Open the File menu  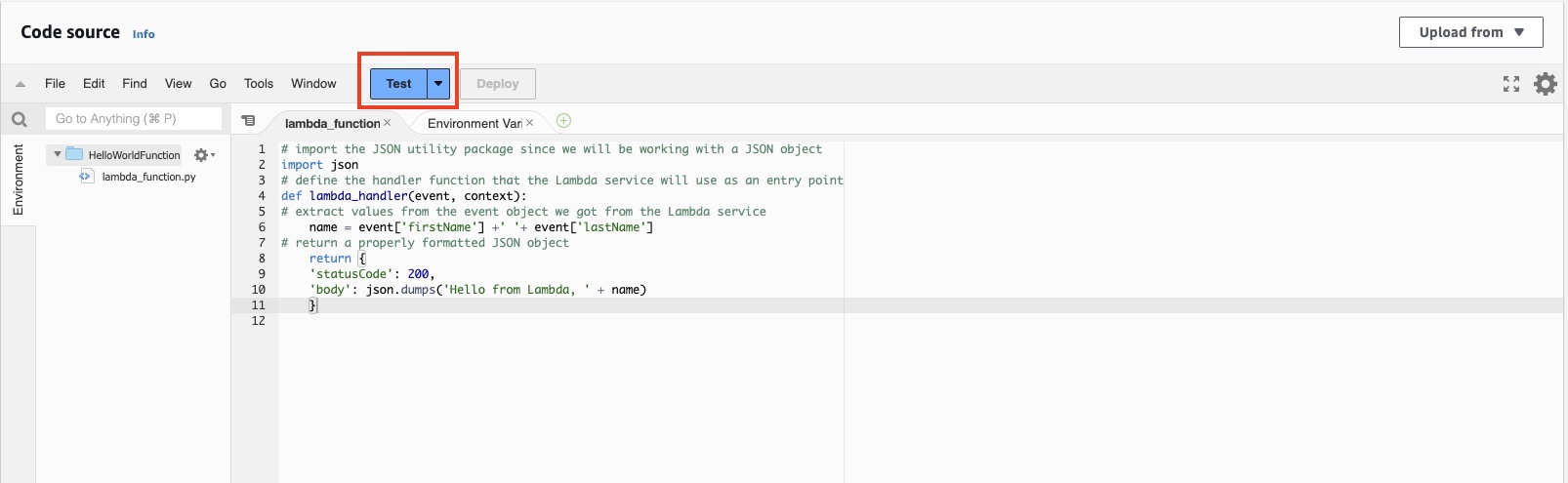[55, 84]
